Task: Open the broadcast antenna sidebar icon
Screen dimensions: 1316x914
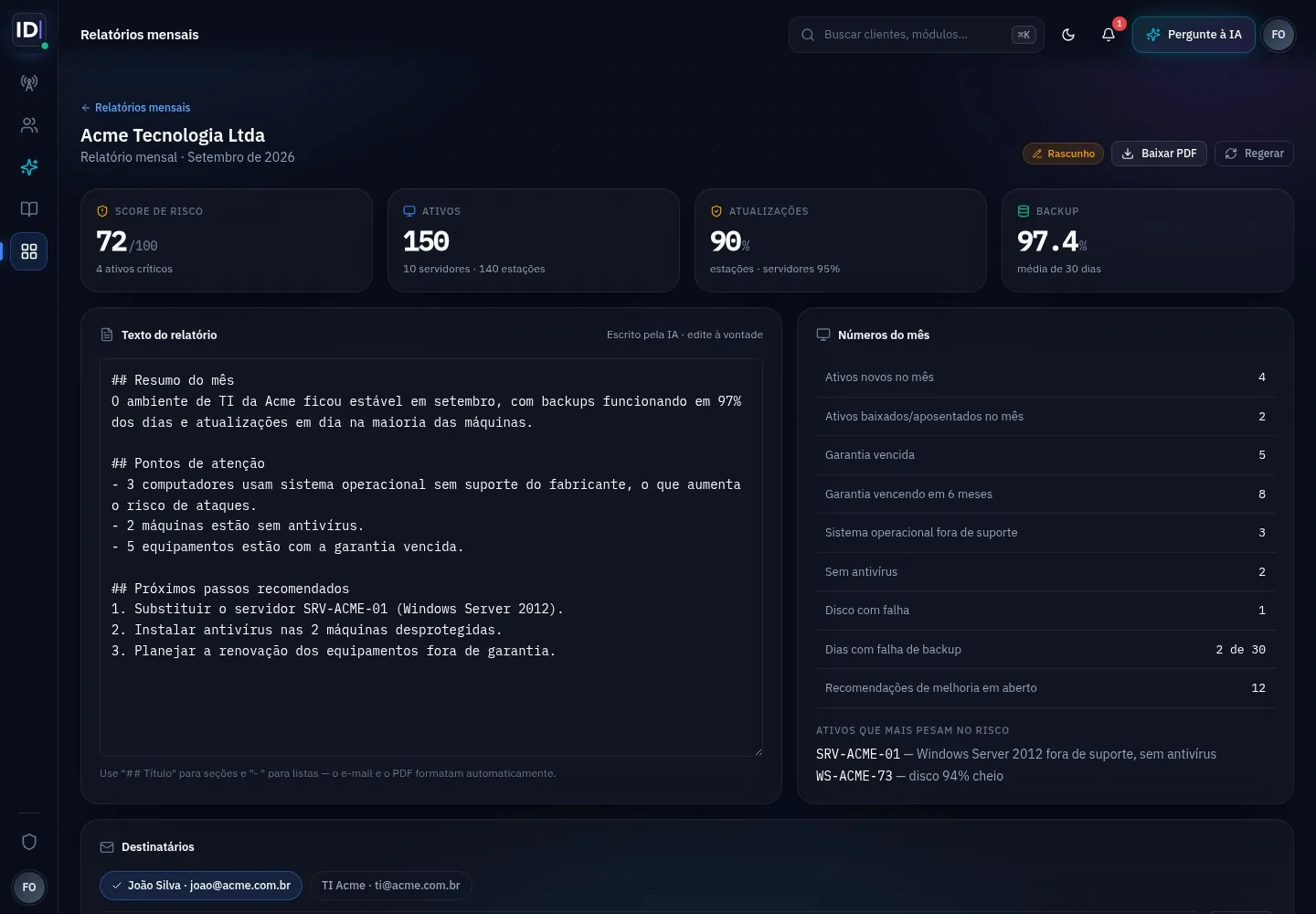Action: click(x=29, y=83)
